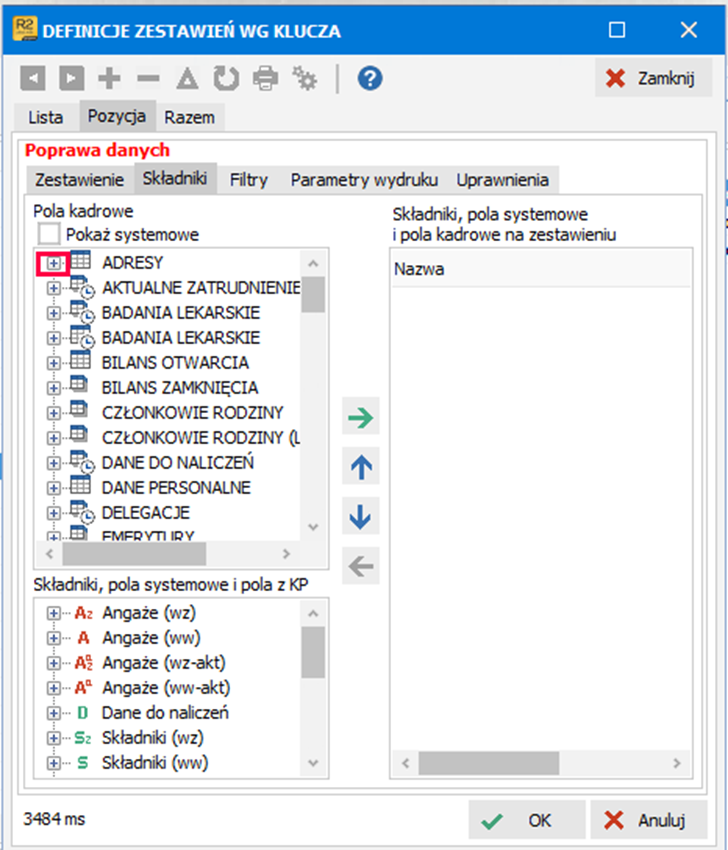Expand AKTUALNE ZATRUDNIENIE node

tap(53, 288)
